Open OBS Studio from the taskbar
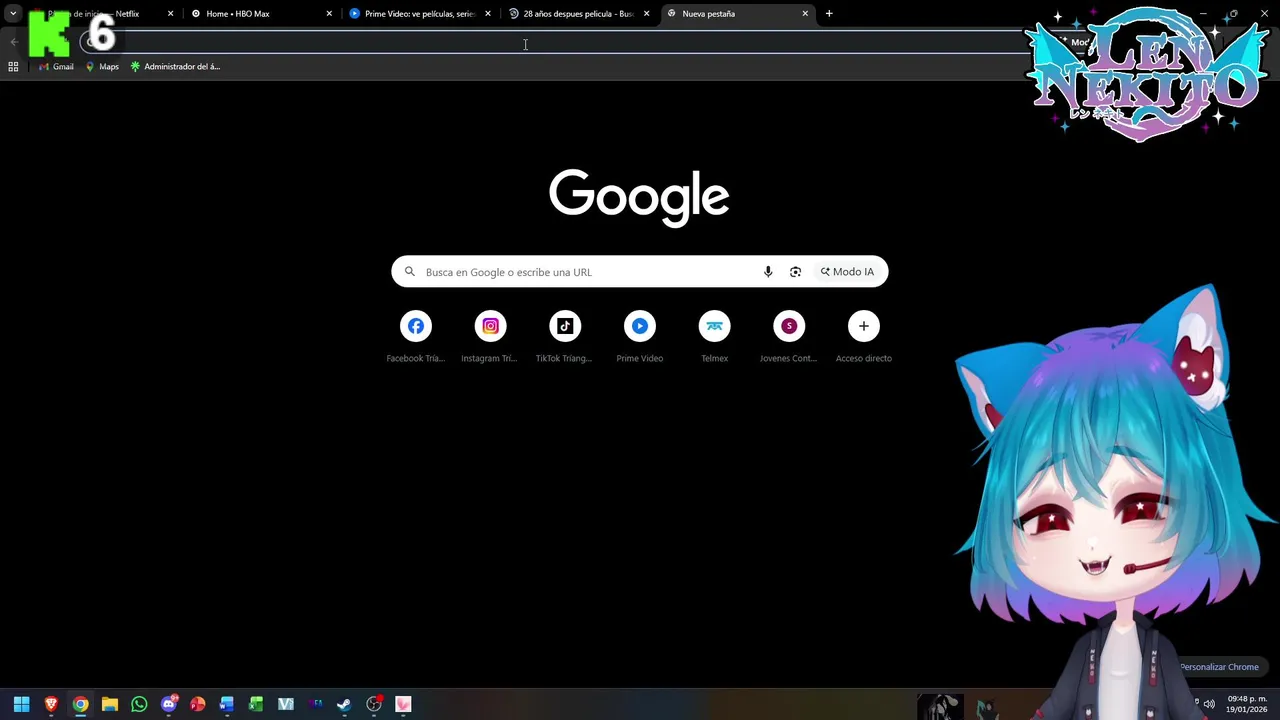1280x720 pixels. (x=374, y=704)
